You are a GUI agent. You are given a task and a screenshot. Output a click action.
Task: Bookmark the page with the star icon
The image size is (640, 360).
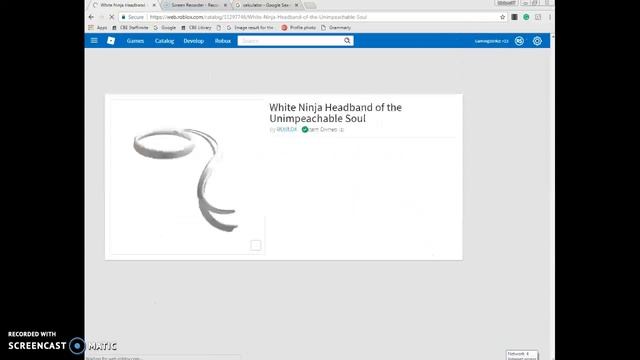click(502, 17)
